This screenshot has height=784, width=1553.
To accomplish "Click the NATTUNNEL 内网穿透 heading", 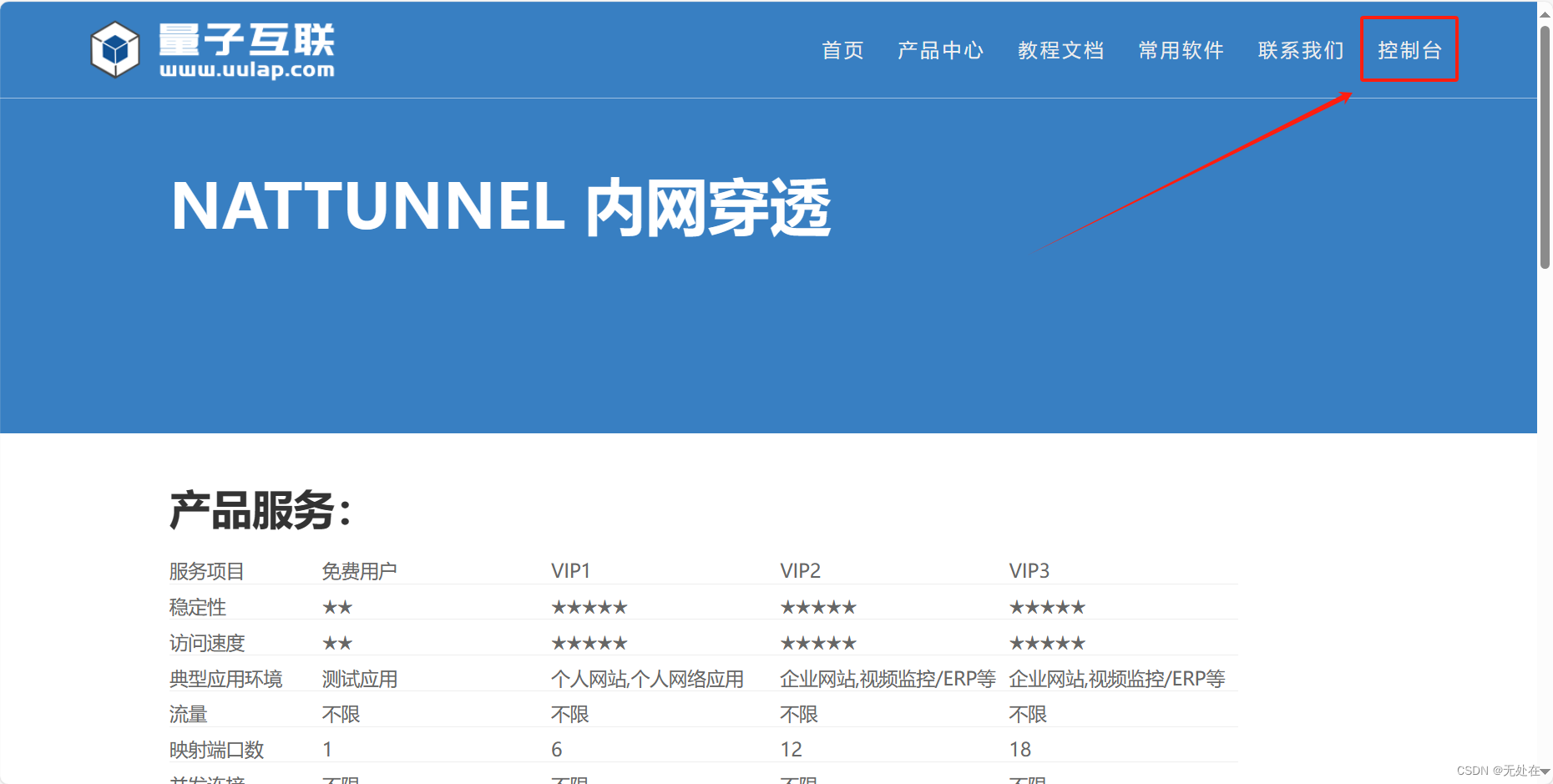I will point(501,206).
